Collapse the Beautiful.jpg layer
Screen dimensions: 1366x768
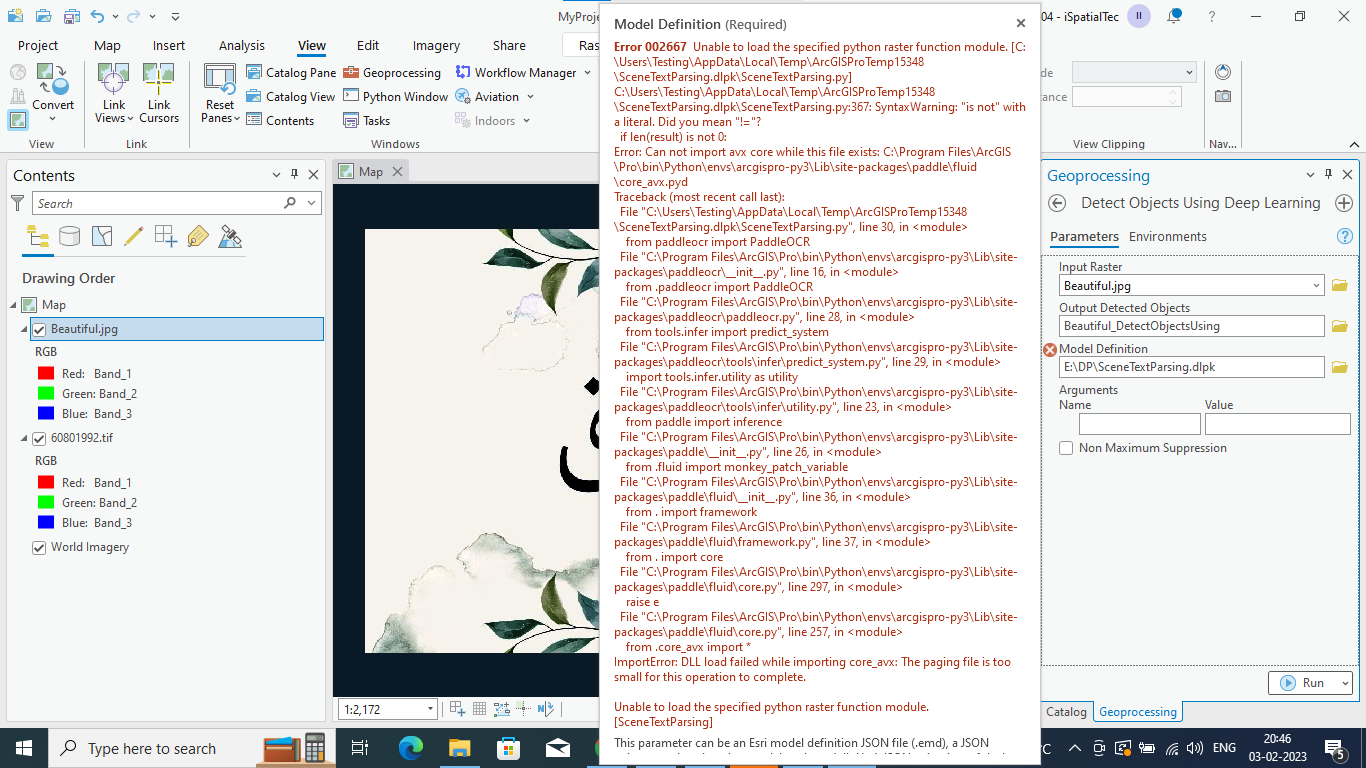coord(23,329)
